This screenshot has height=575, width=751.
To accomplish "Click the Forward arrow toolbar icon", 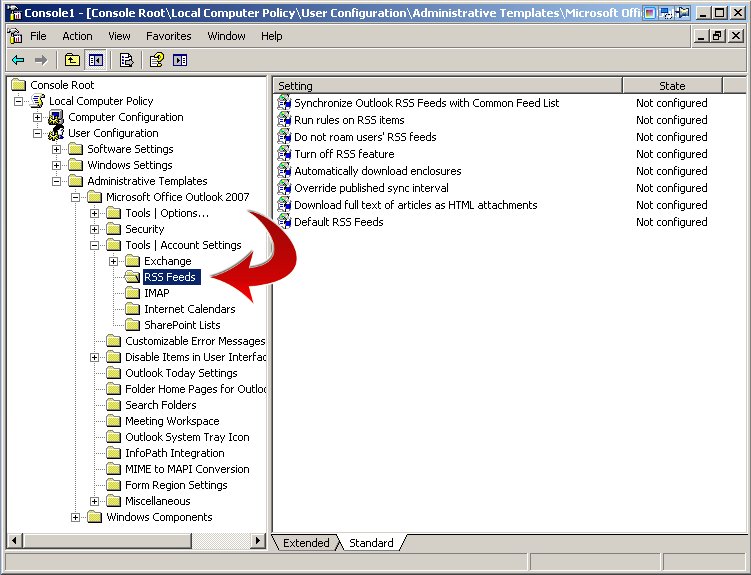I will 41,60.
